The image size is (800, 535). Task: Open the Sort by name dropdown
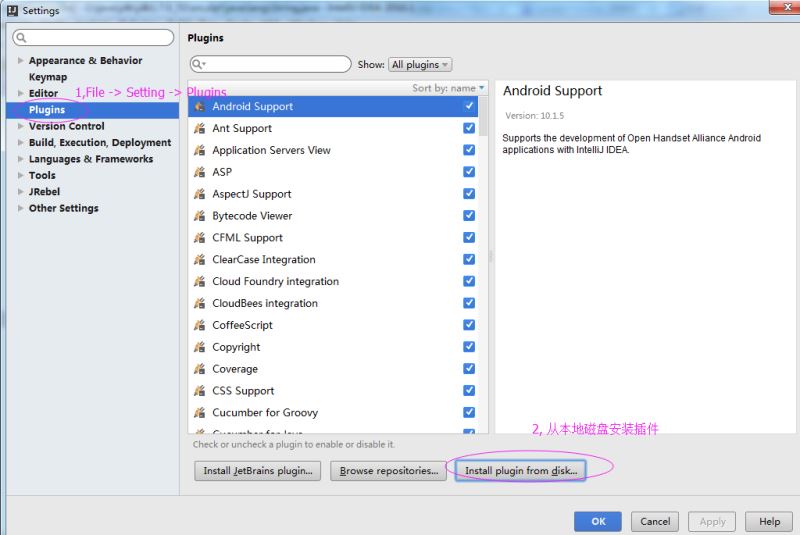tap(448, 88)
